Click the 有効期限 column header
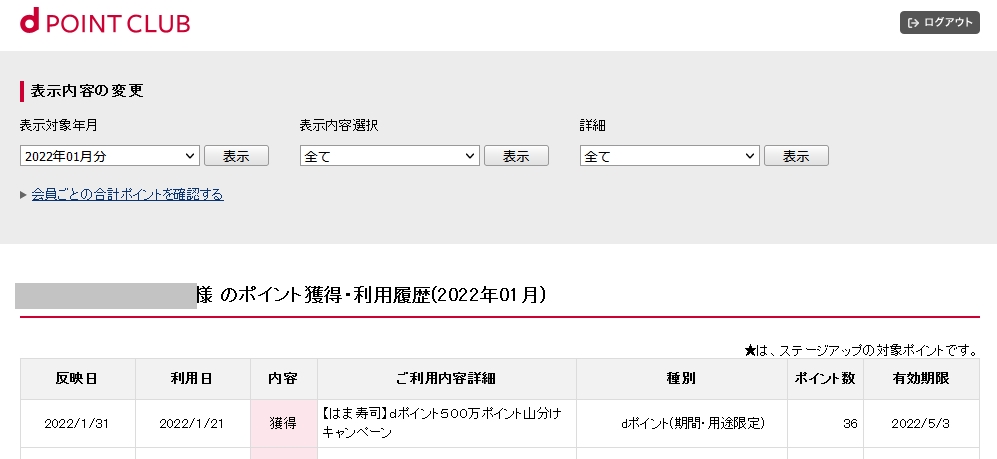This screenshot has width=997, height=459. (921, 379)
